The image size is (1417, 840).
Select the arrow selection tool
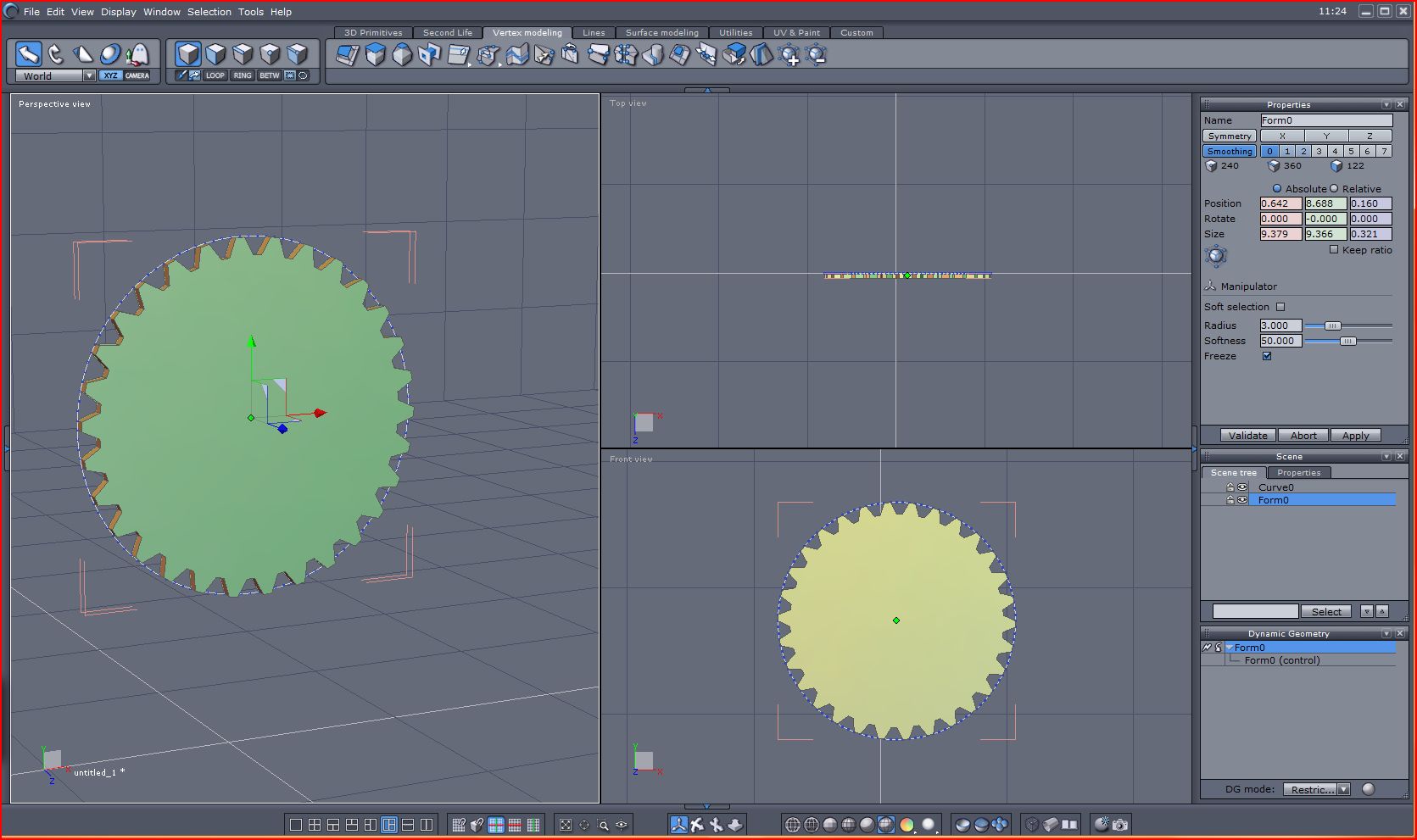[x=29, y=55]
